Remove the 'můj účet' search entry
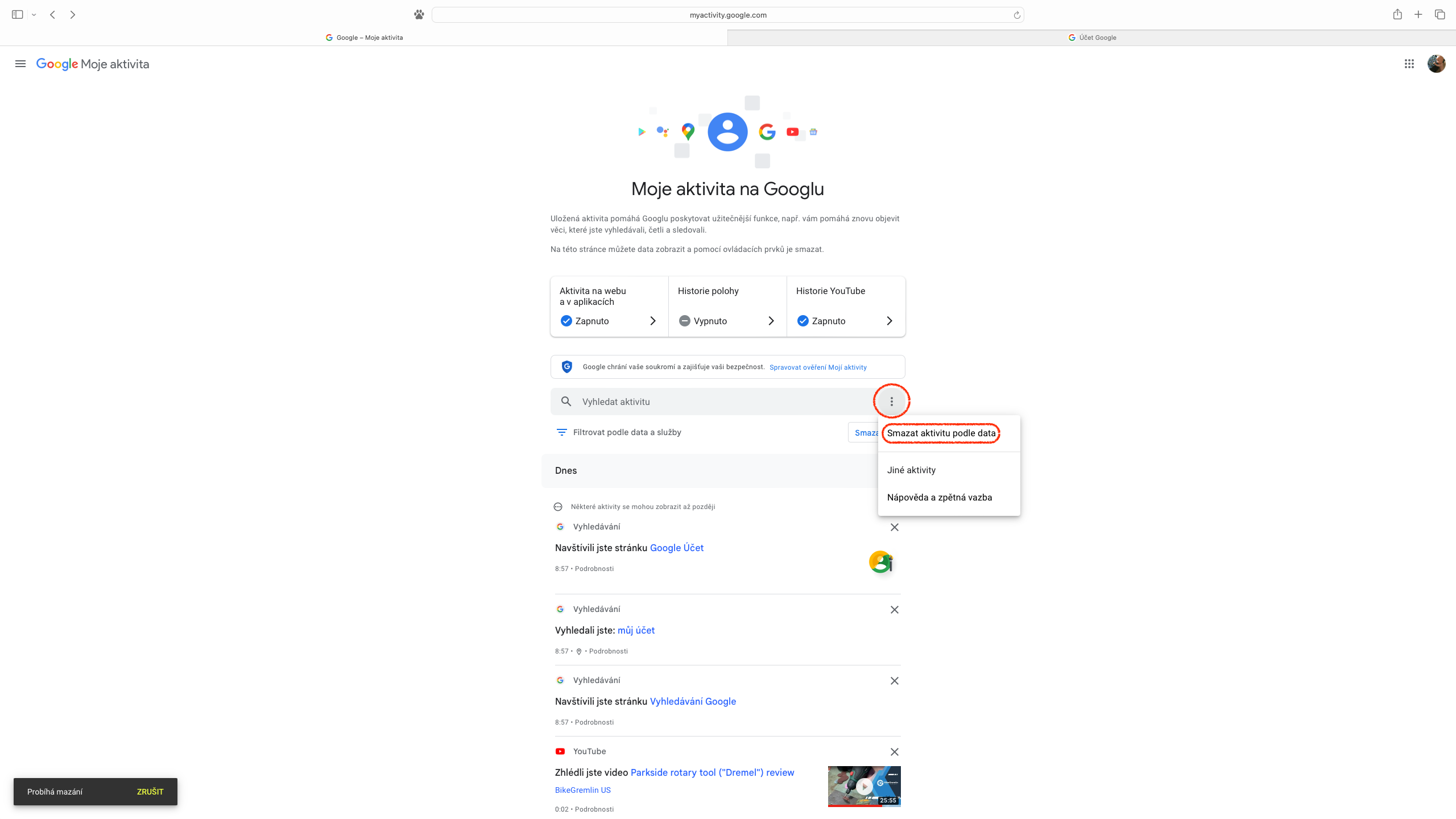1456x819 pixels. click(x=894, y=610)
